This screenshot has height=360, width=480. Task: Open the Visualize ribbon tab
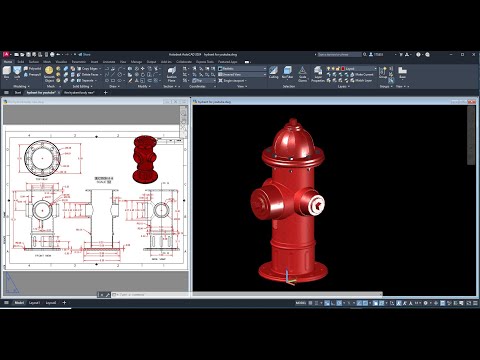tap(61, 62)
